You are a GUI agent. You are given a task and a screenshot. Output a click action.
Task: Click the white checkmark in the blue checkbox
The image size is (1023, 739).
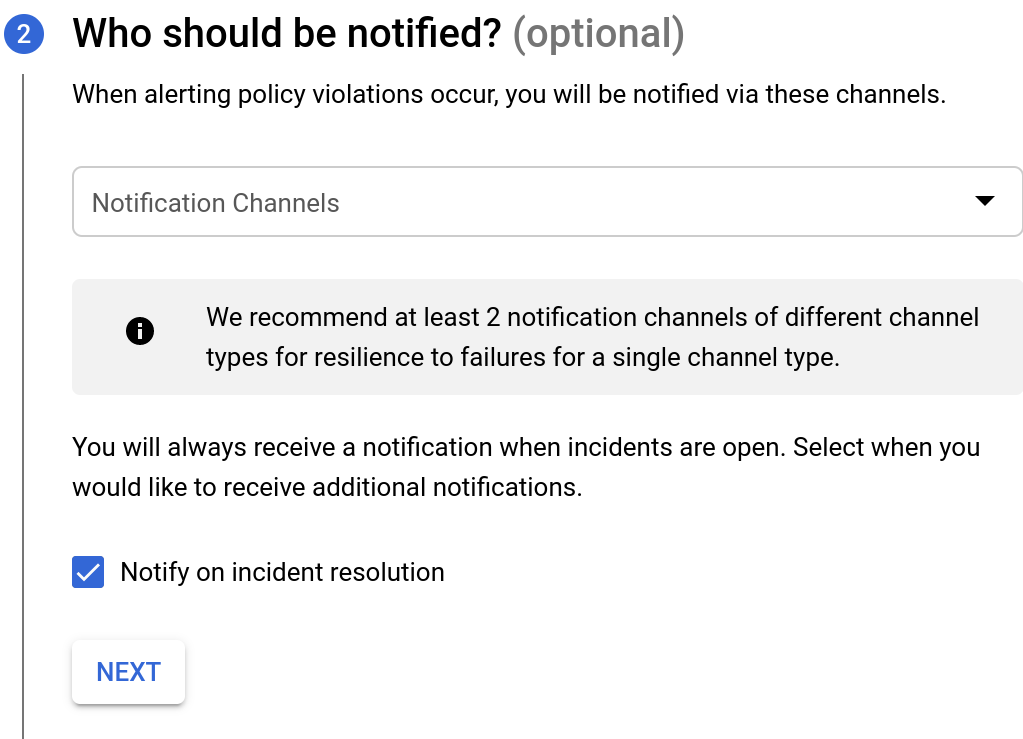tap(88, 572)
